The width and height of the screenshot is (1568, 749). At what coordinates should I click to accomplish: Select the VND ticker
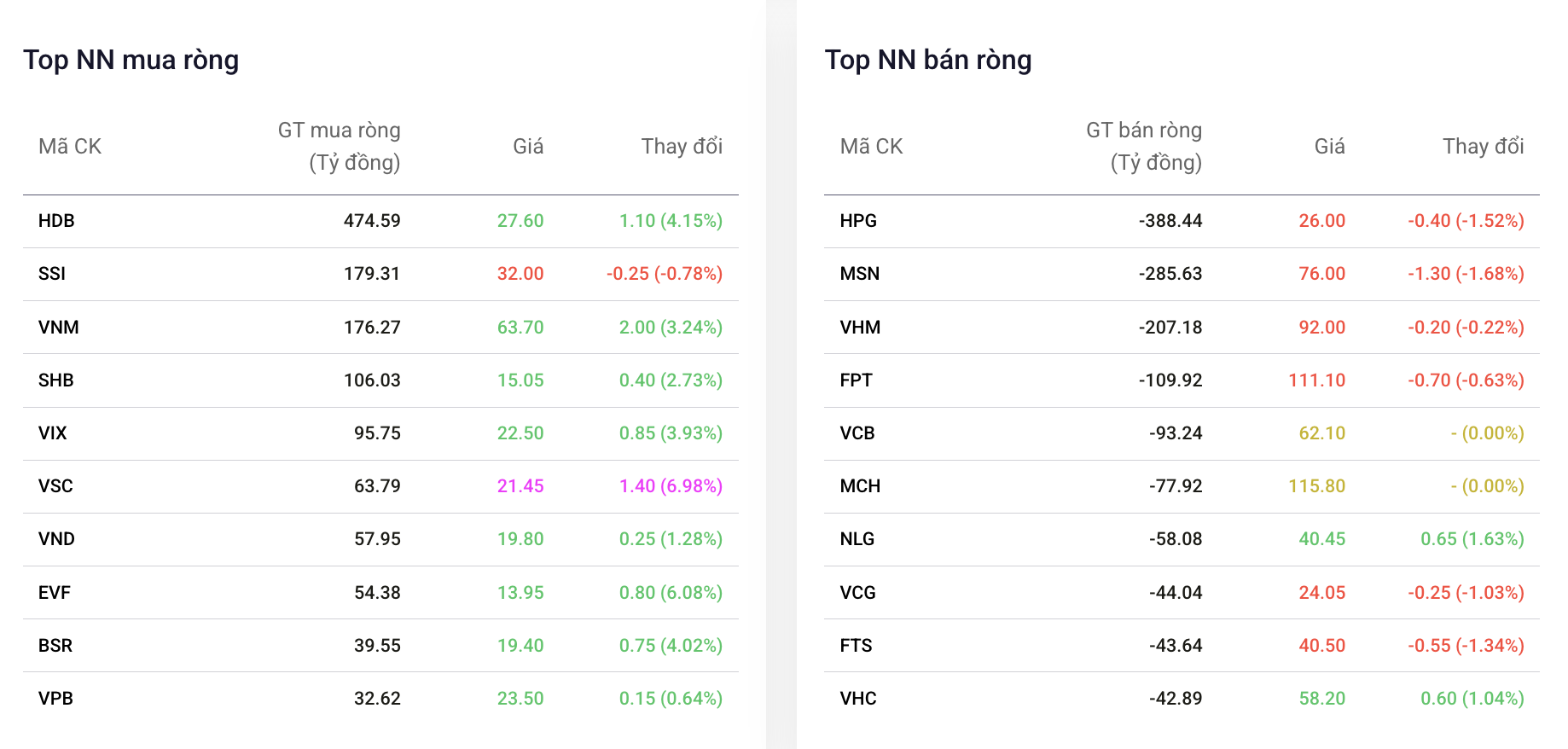(56, 539)
